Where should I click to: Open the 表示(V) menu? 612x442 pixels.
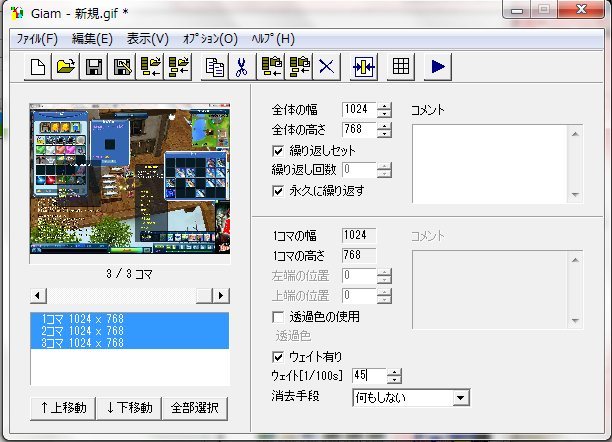coord(148,39)
